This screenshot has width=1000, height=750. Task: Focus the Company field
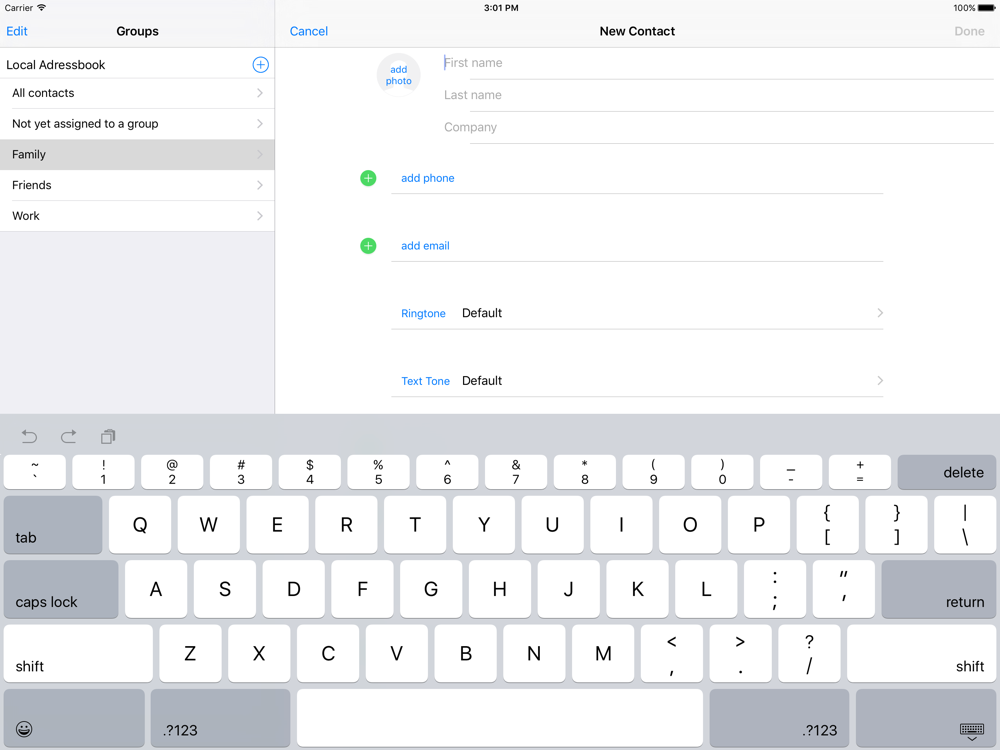coord(719,127)
